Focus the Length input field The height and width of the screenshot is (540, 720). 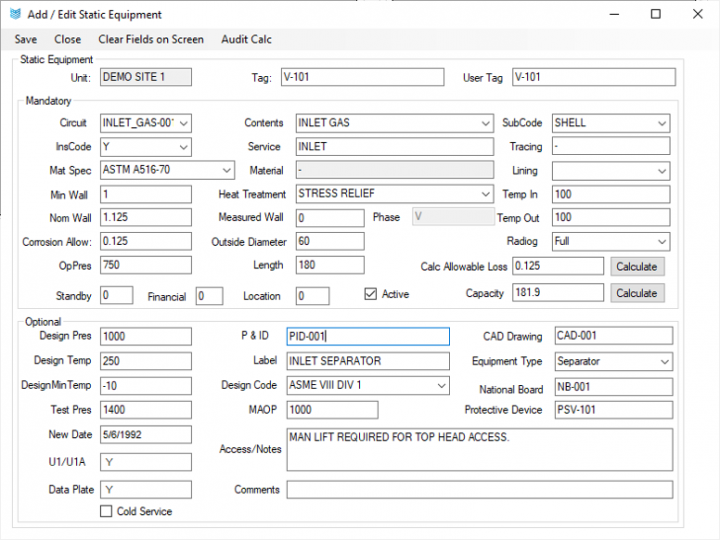[330, 265]
